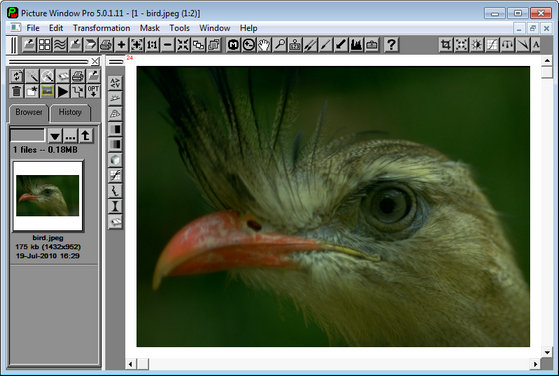Click the trash delete icon in browser panel
This screenshot has height=376, width=559.
pyautogui.click(x=16, y=91)
